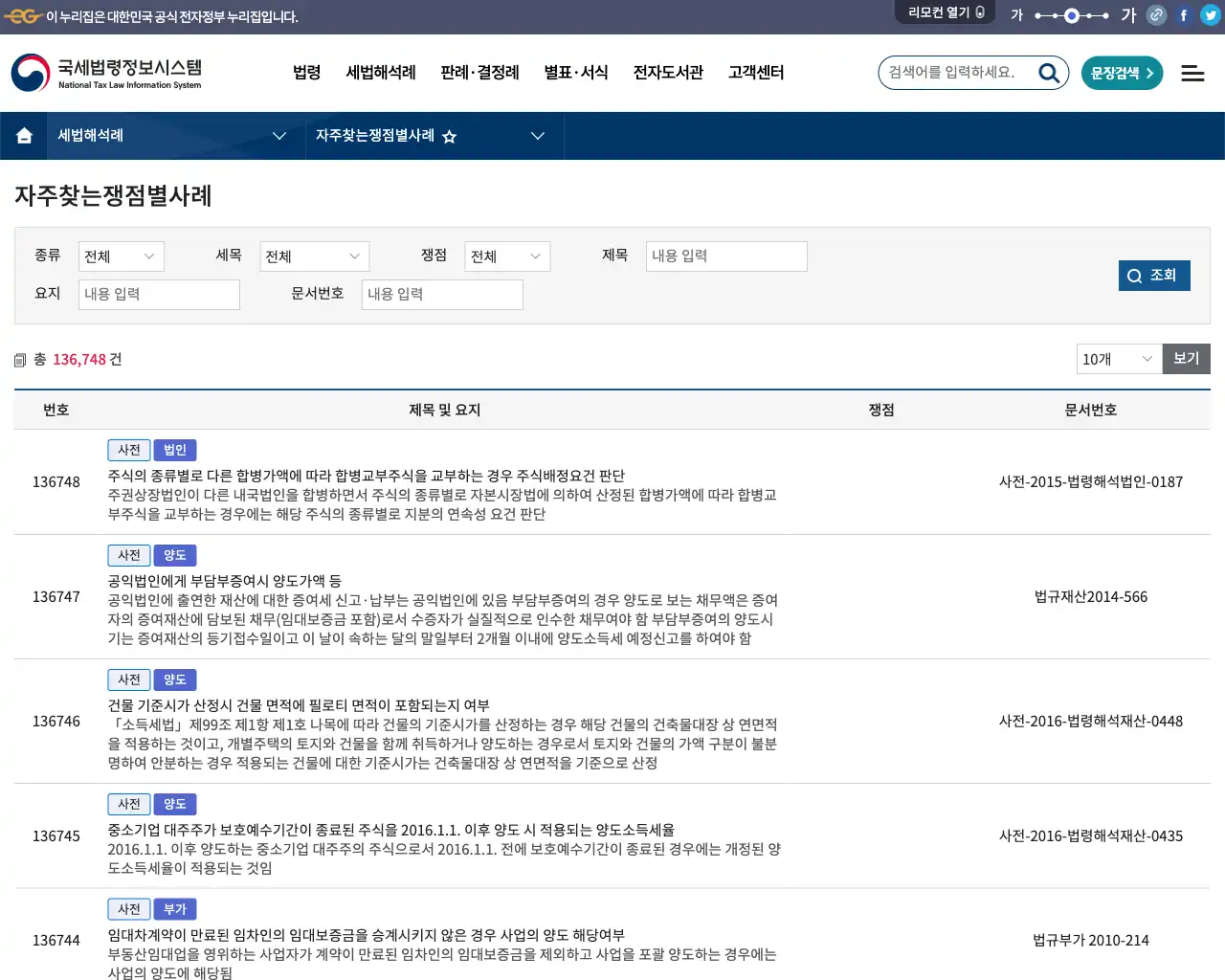Open the 리모컨 열기 remote control button
Image resolution: width=1225 pixels, height=980 pixels.
[x=946, y=12]
